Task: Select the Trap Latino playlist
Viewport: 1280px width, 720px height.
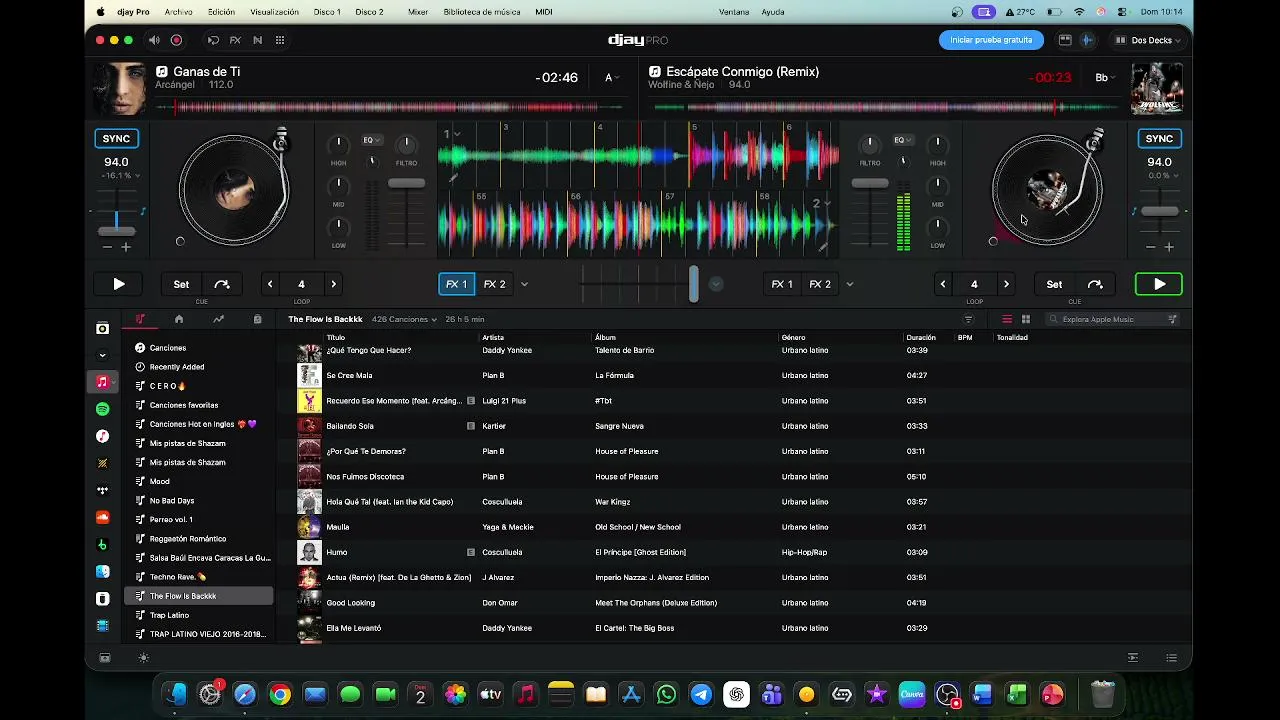Action: point(198,615)
